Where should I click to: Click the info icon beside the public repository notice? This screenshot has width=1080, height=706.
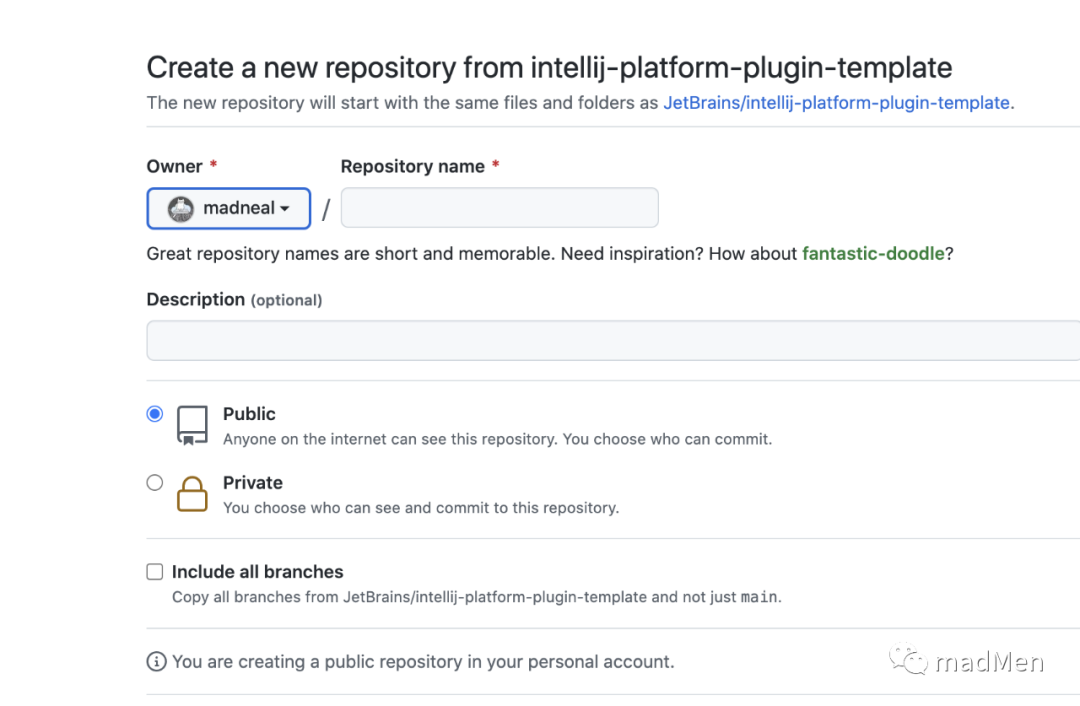(x=156, y=662)
